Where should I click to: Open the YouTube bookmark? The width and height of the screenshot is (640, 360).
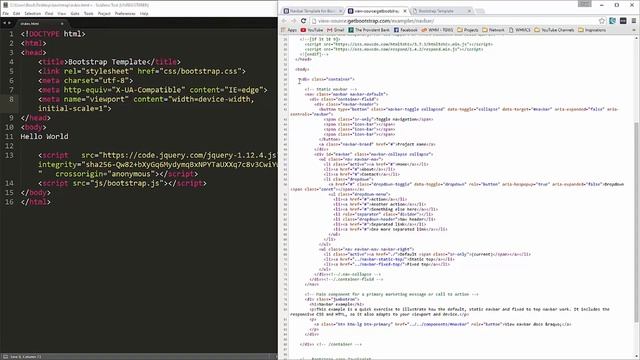tap(312, 30)
